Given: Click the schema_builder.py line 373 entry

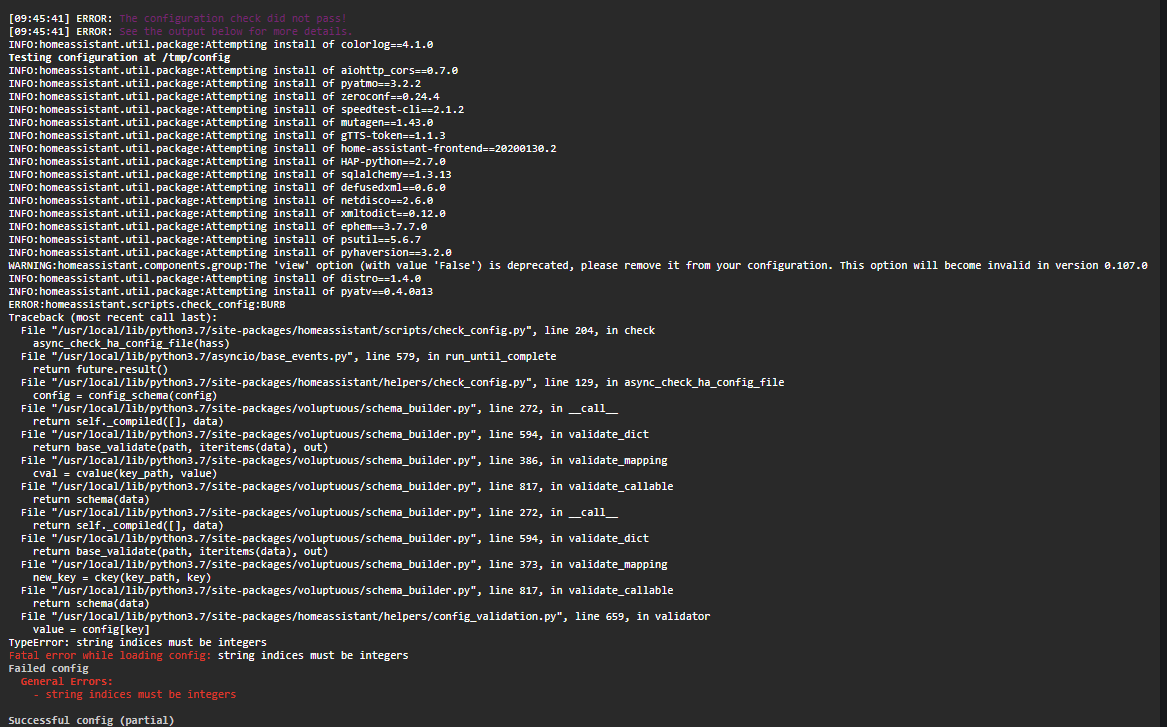Looking at the screenshot, I should point(344,565).
